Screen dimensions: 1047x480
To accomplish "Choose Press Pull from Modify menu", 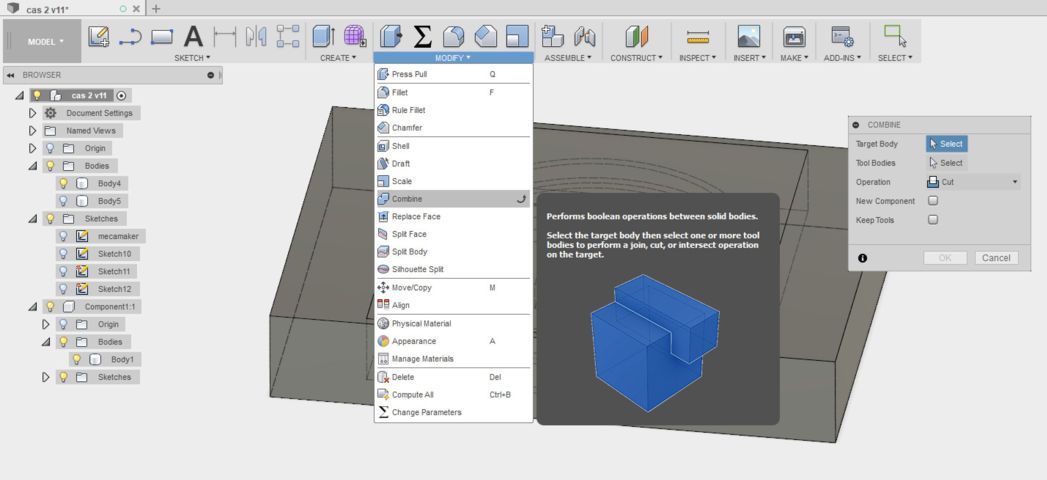I will tap(453, 74).
